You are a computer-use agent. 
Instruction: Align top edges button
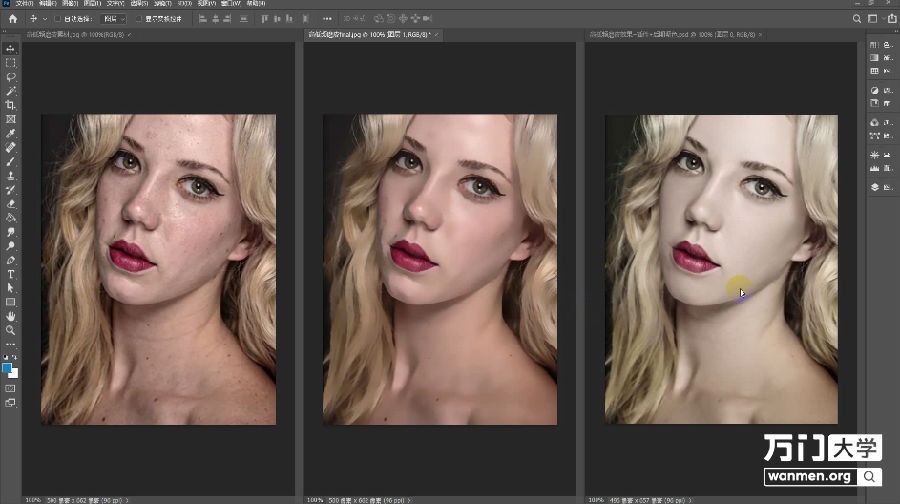(265, 19)
